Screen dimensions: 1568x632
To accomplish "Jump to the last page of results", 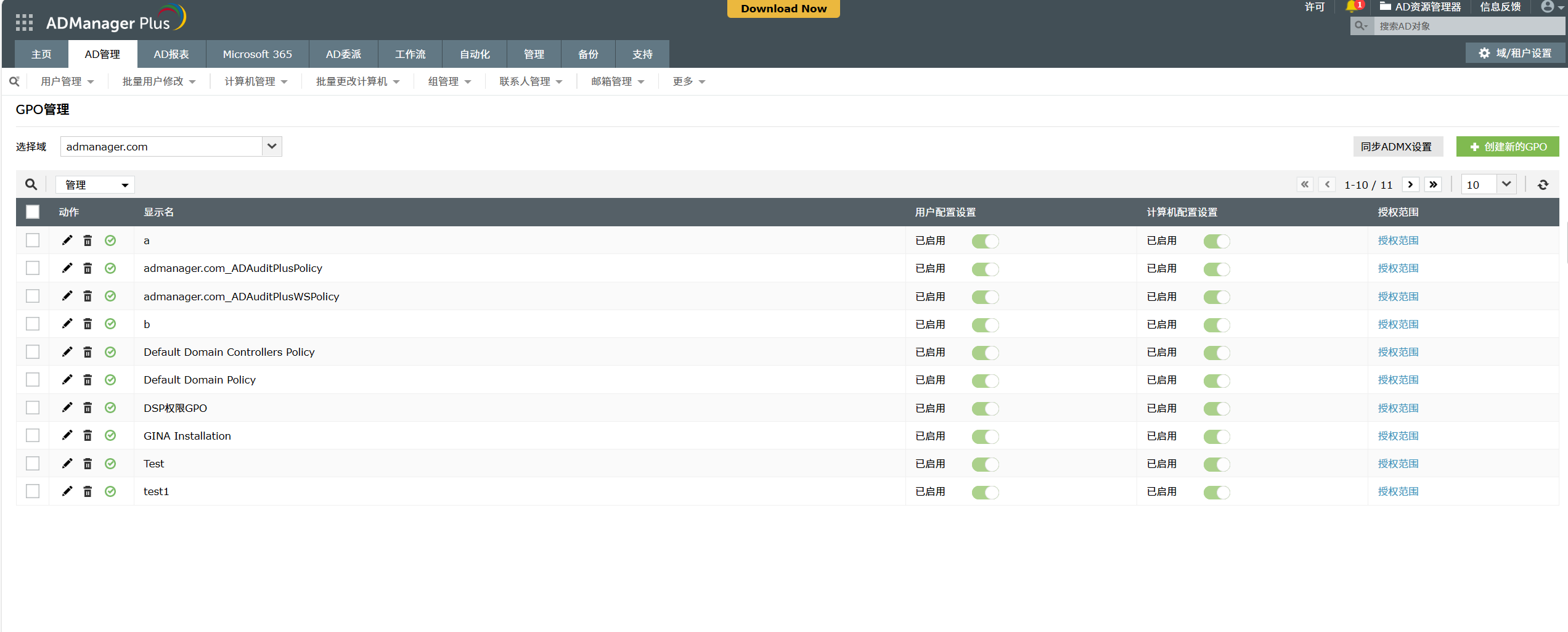I will [x=1433, y=185].
